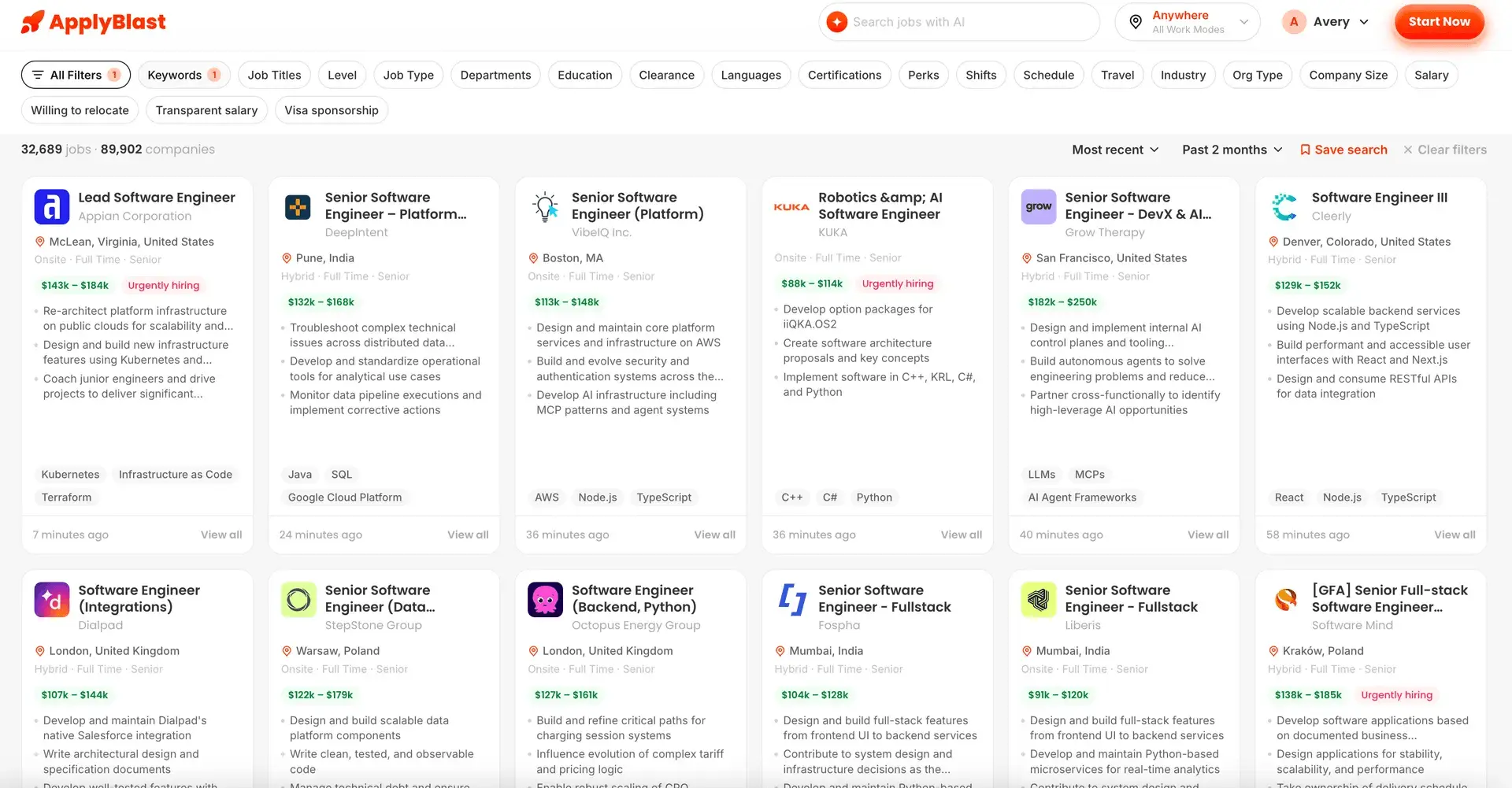Click View all on Cleerly job card
Image resolution: width=1512 pixels, height=788 pixels.
point(1455,535)
